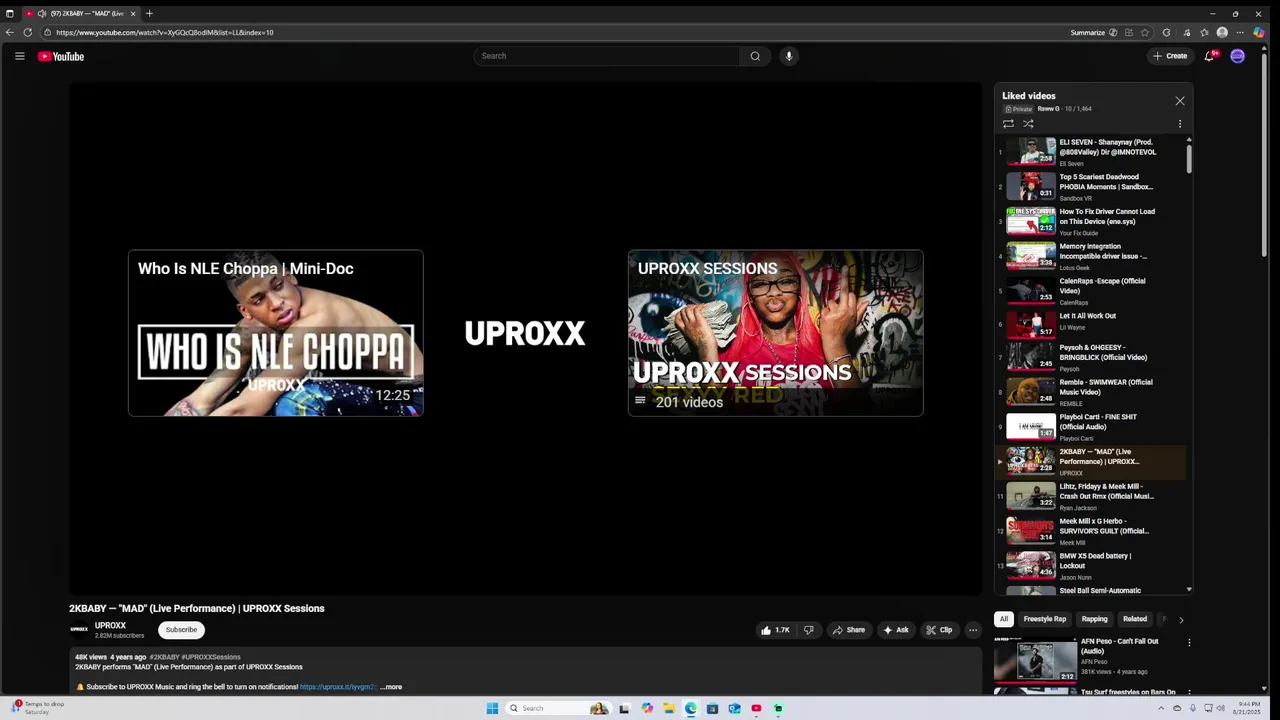Open File Explorer from taskbar
Image resolution: width=1280 pixels, height=720 pixels.
tap(668, 708)
